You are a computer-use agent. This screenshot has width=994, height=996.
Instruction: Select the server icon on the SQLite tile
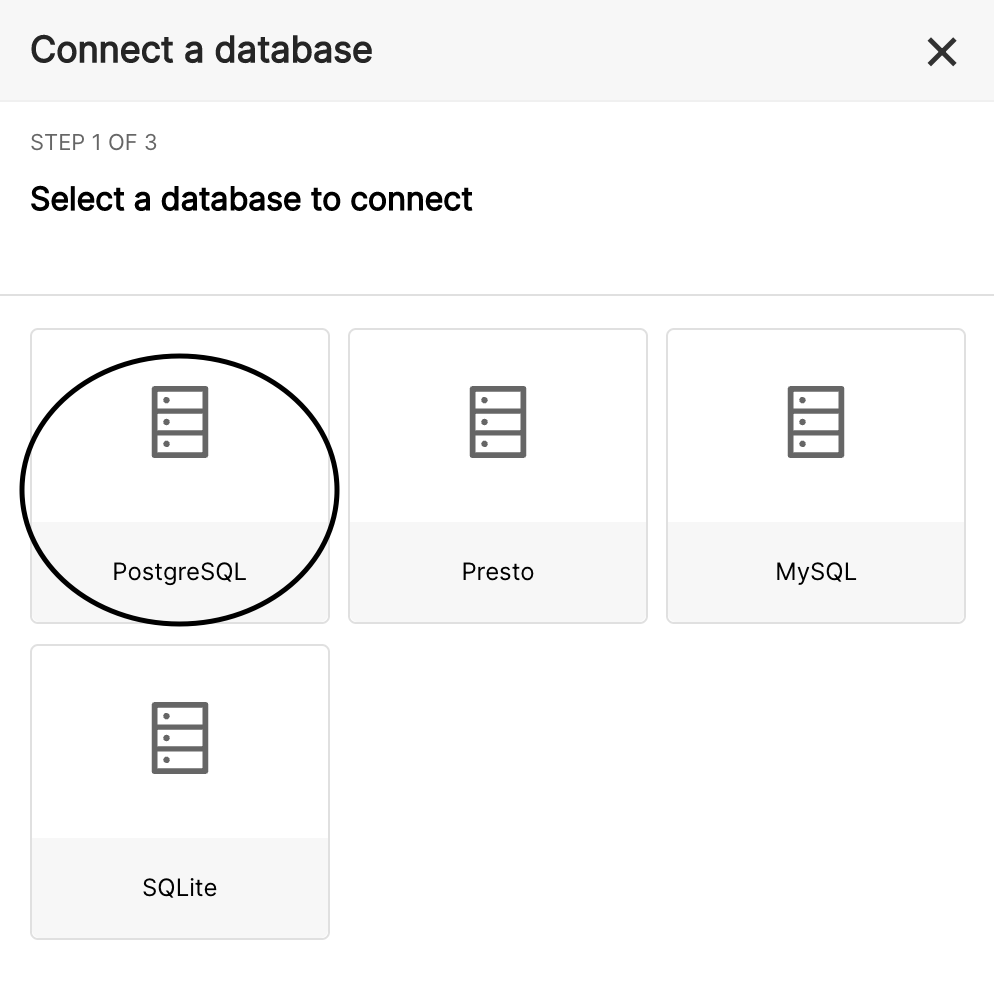click(x=180, y=738)
